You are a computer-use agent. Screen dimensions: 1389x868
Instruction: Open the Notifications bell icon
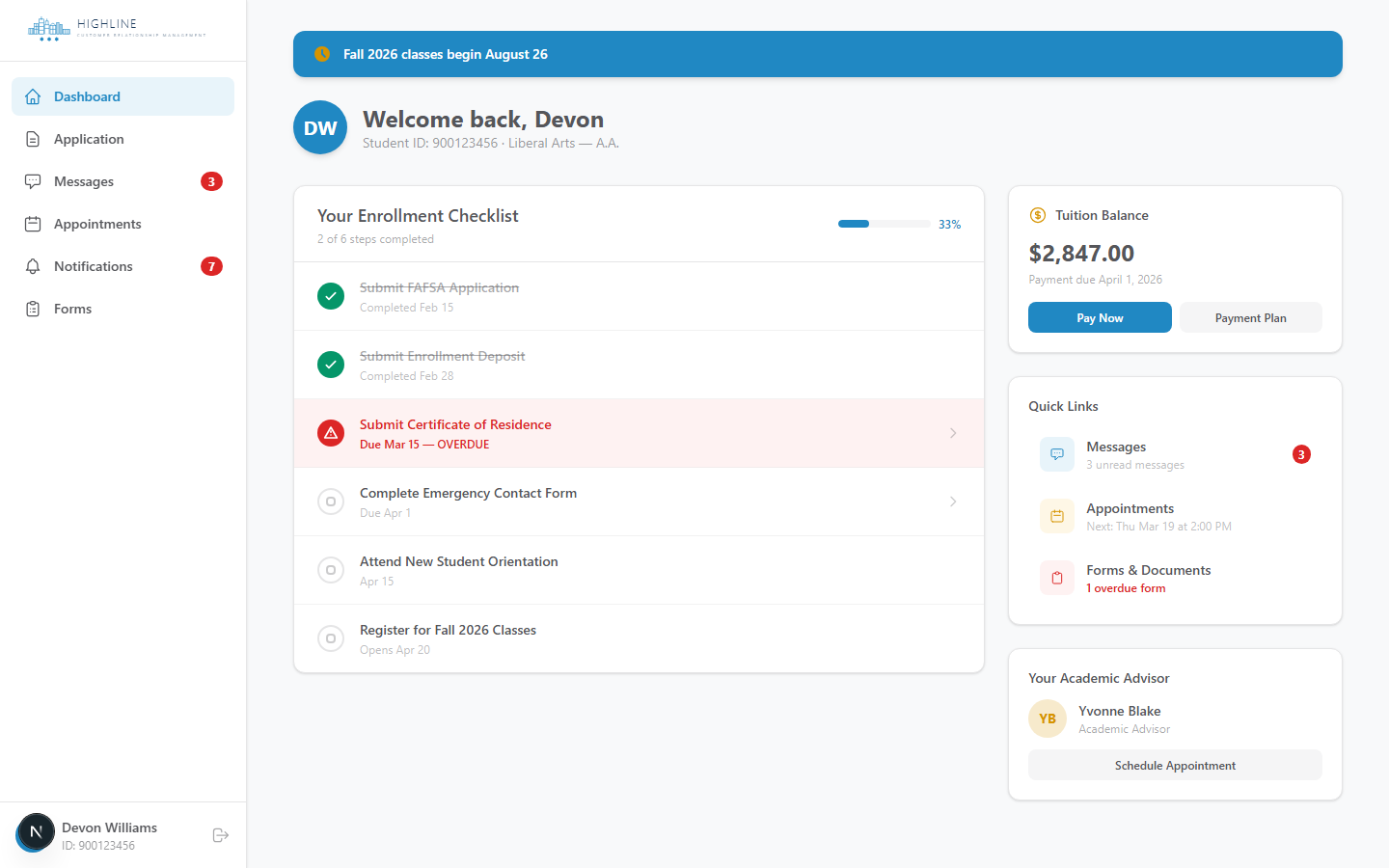click(33, 266)
